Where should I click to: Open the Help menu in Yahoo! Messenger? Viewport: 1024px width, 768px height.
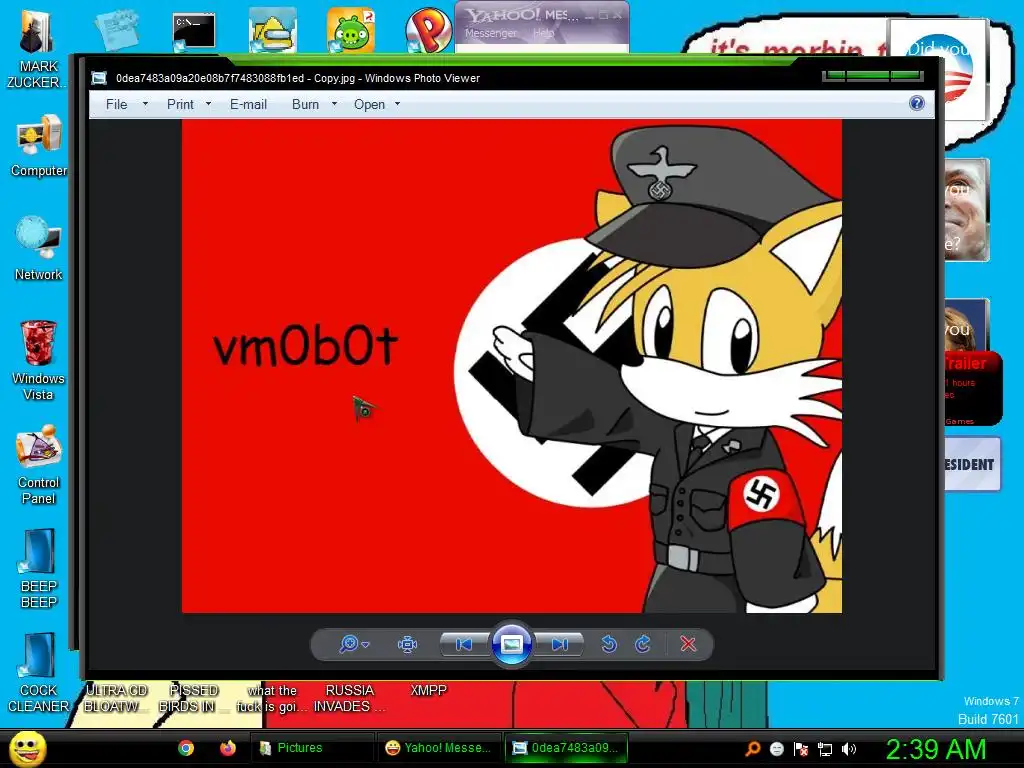coord(543,33)
